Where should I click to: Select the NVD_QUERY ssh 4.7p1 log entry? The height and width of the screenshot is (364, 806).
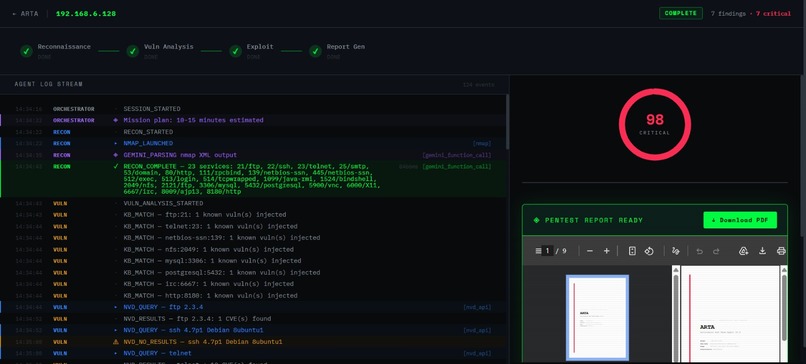click(x=253, y=330)
